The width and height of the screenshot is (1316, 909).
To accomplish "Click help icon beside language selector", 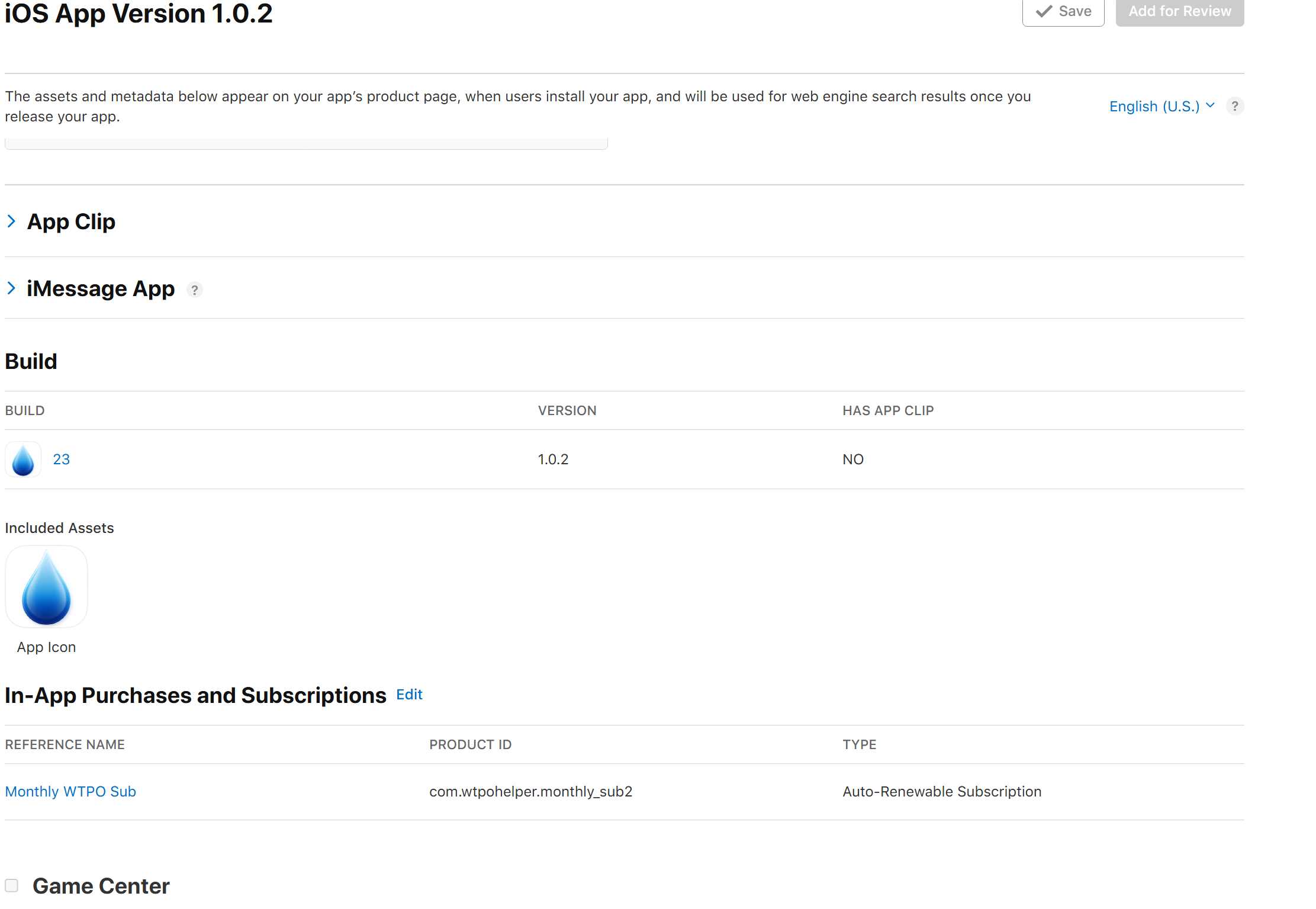I will coord(1234,106).
